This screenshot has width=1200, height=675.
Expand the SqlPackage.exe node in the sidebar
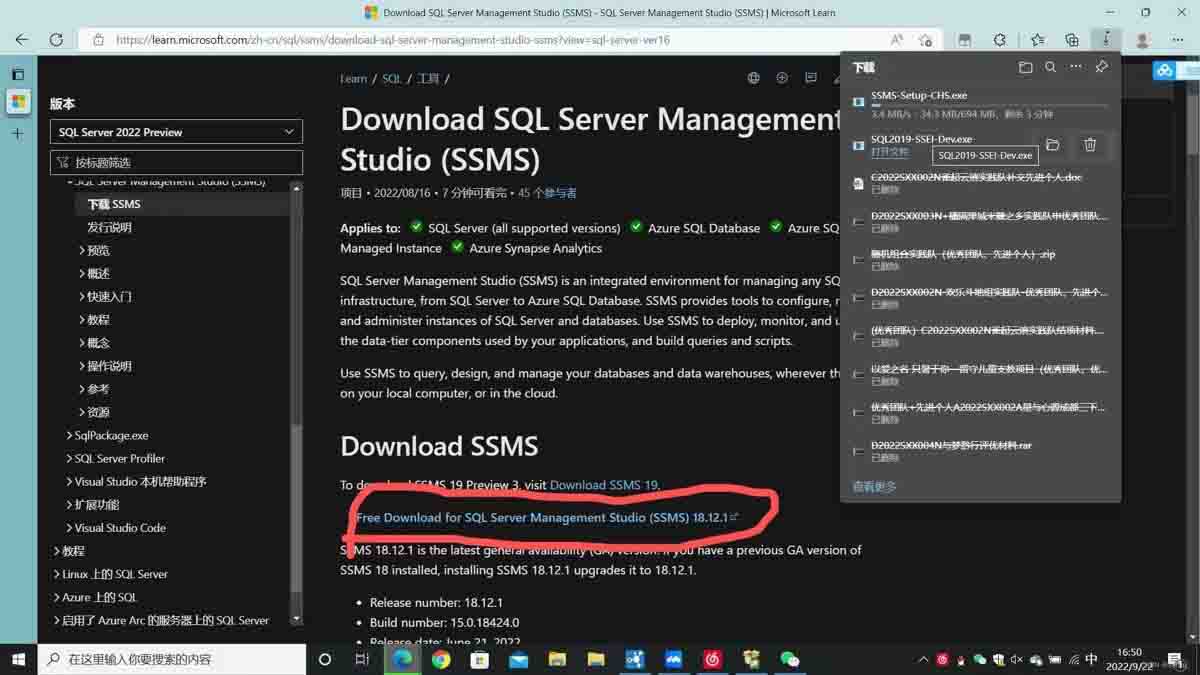[111, 435]
